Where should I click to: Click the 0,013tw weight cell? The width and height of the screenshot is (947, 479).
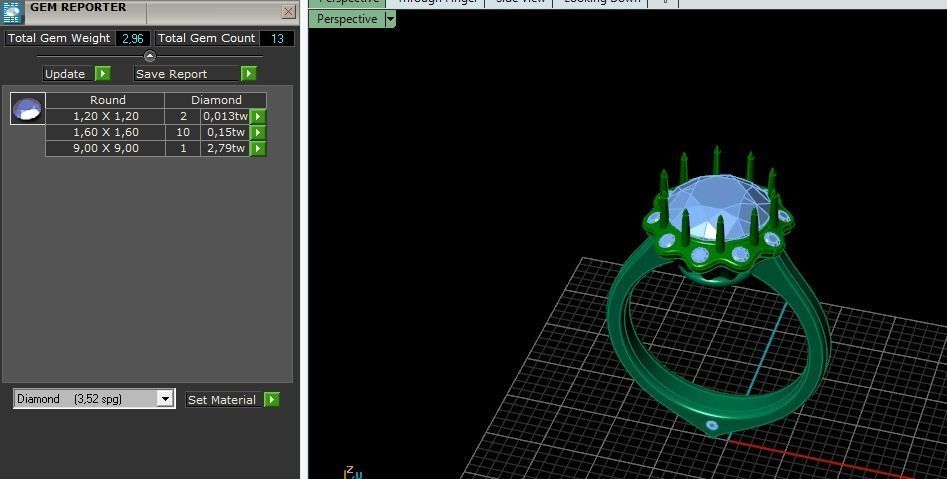point(225,116)
